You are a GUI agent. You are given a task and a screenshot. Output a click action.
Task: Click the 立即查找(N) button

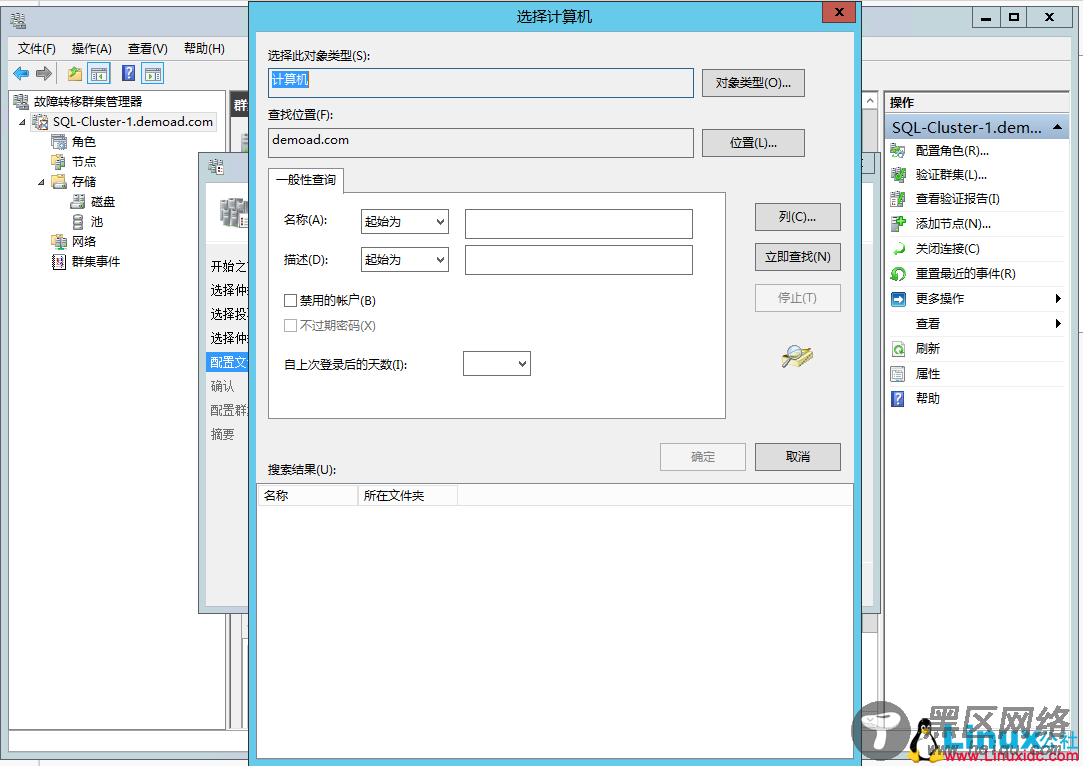pyautogui.click(x=797, y=257)
